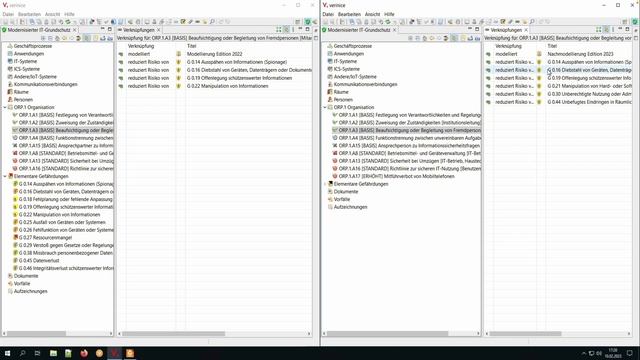
Task: Collapse Elementare Gefährdungen in left window
Action: [5, 176]
